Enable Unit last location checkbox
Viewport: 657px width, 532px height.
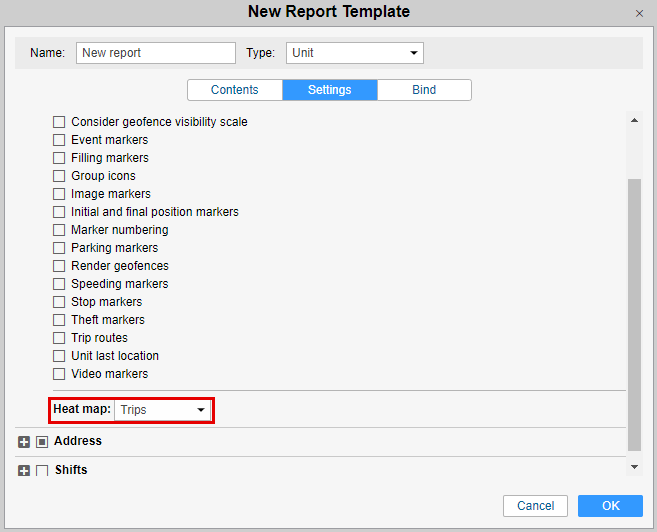pos(59,356)
